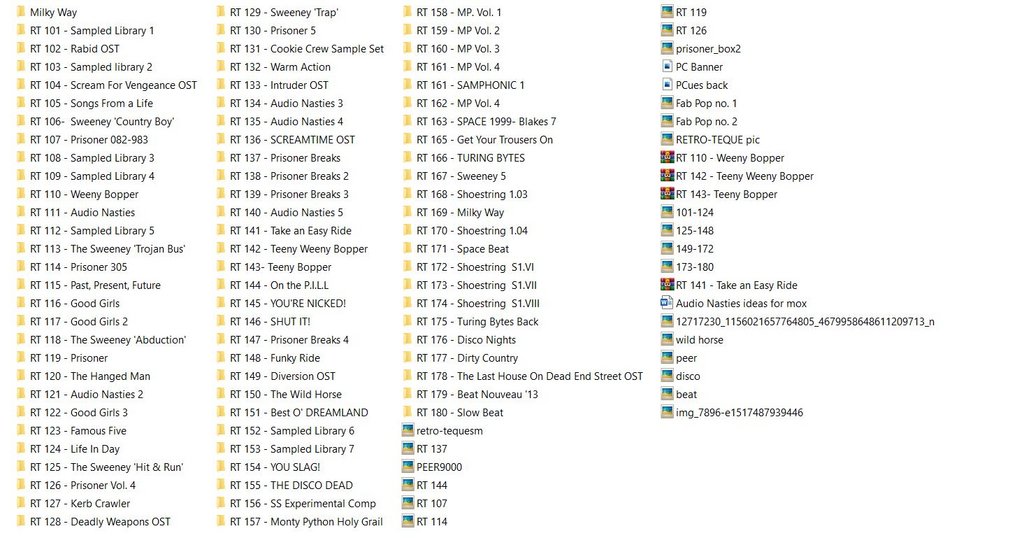Select RT 177 - Dirty Country

tap(468, 358)
